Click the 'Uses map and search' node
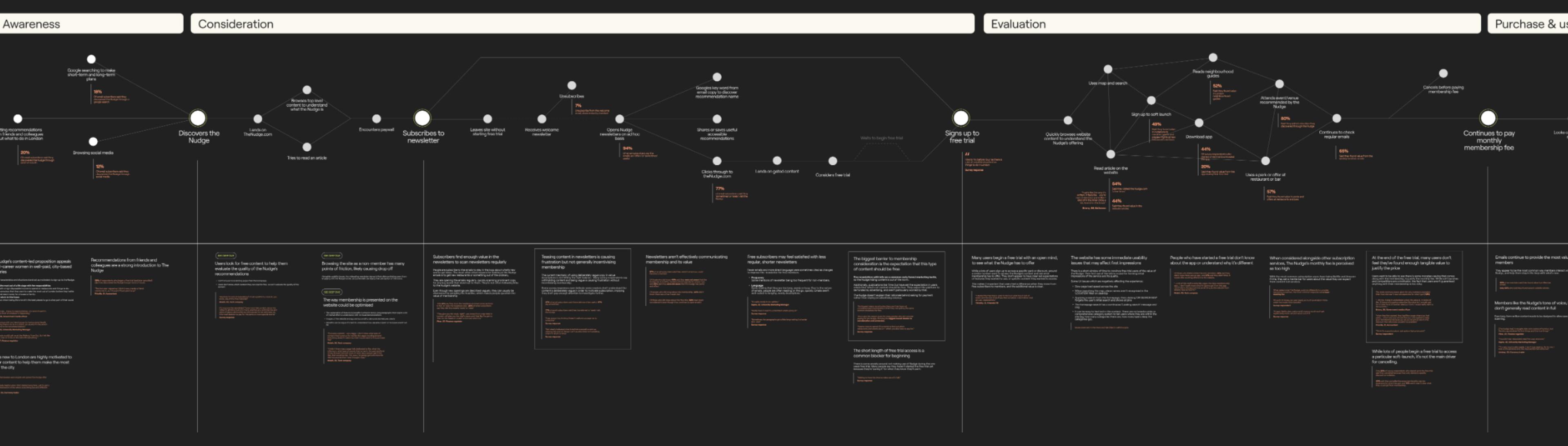 click(1108, 69)
